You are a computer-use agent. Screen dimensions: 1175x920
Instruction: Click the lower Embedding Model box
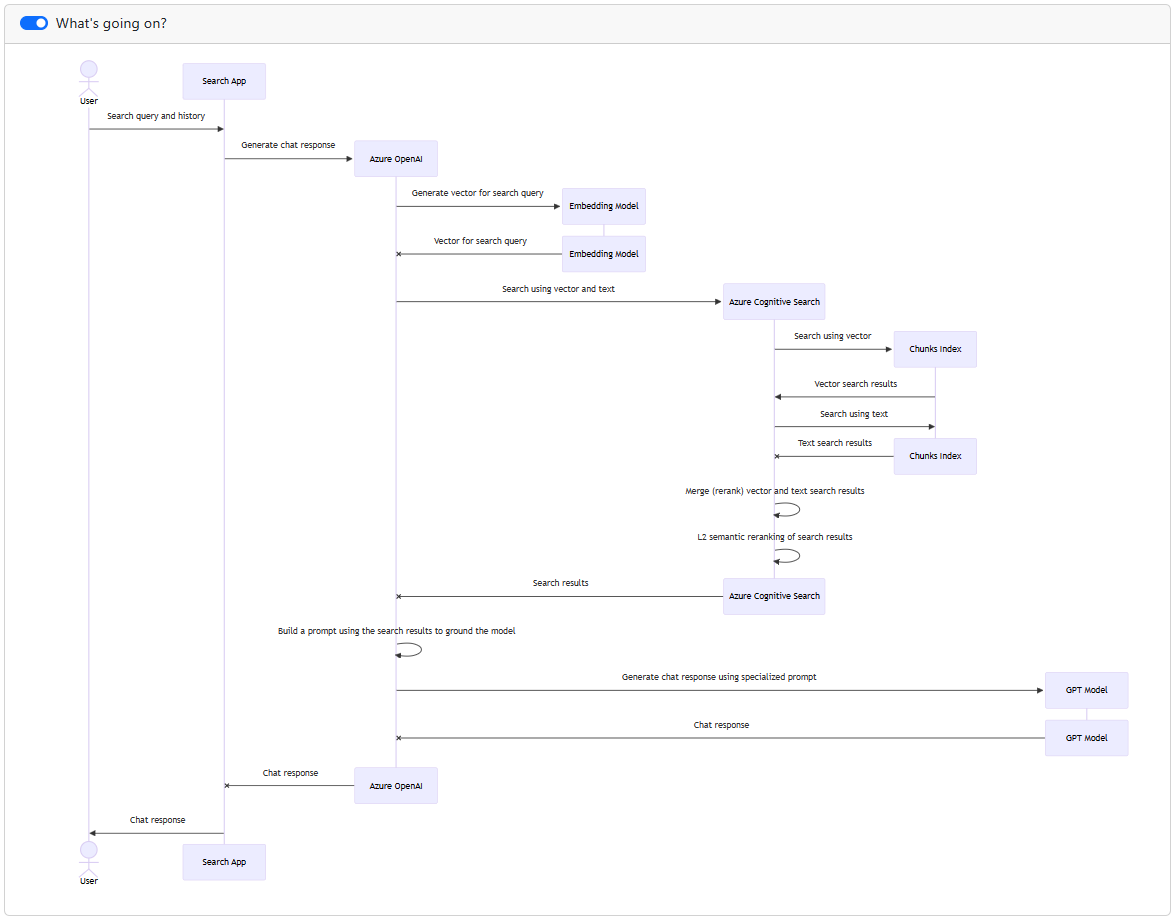point(604,254)
